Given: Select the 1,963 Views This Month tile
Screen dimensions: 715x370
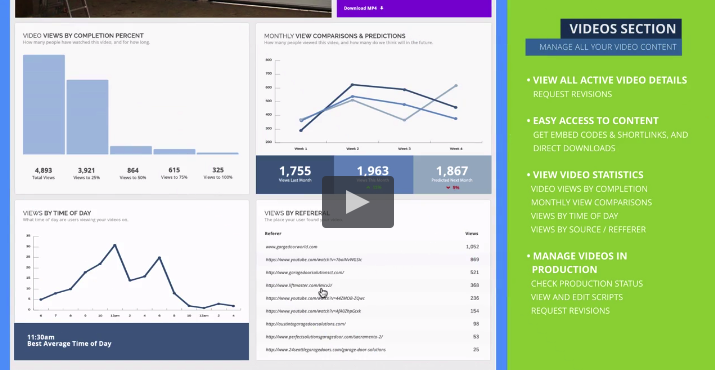Looking at the screenshot, I should click(373, 175).
